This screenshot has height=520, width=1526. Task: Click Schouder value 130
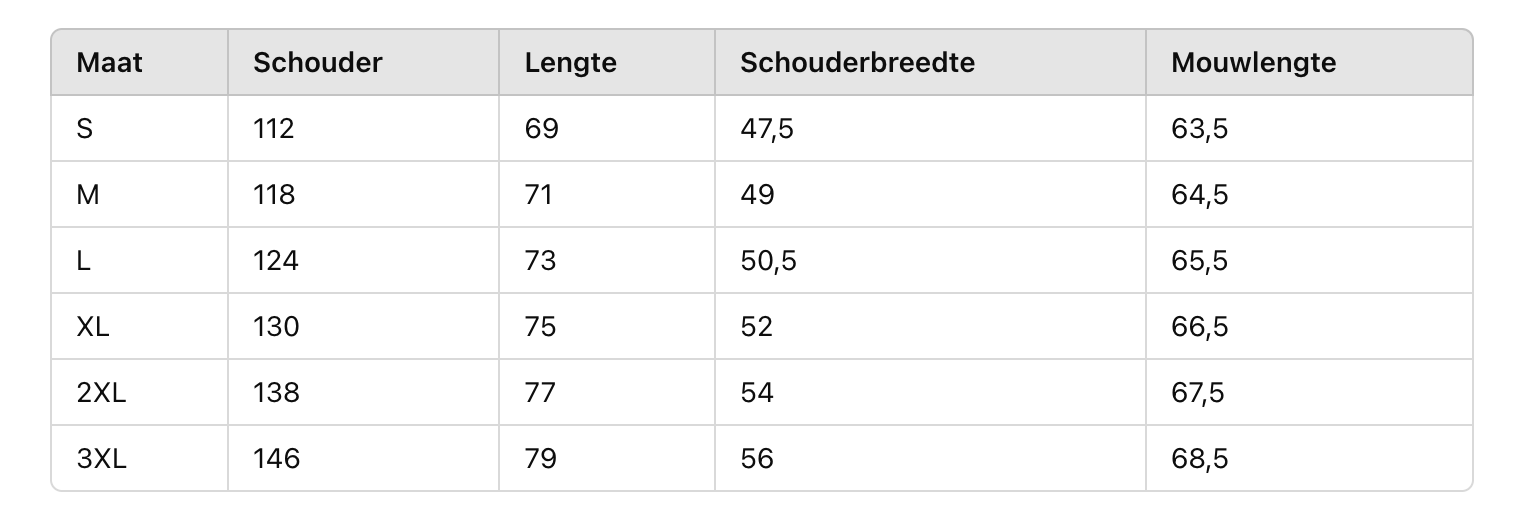(x=276, y=327)
